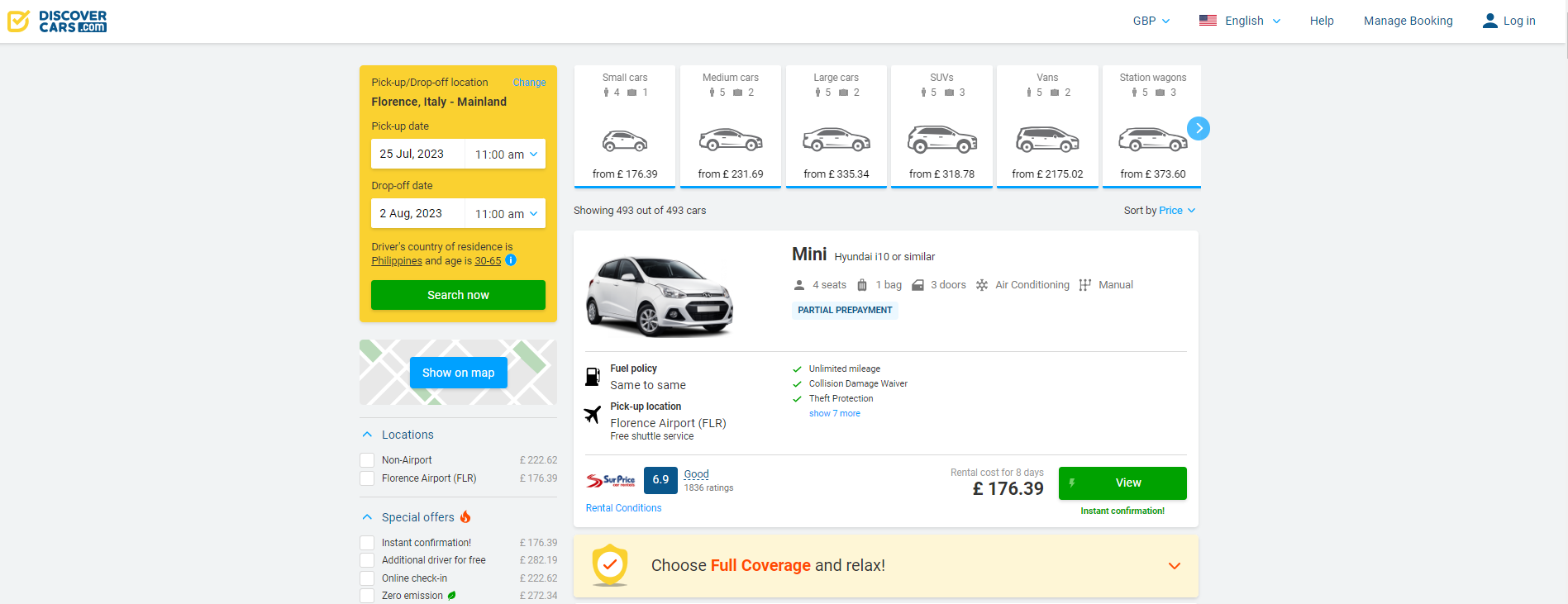
Task: Click the Large cars vehicle icon
Action: [836, 140]
